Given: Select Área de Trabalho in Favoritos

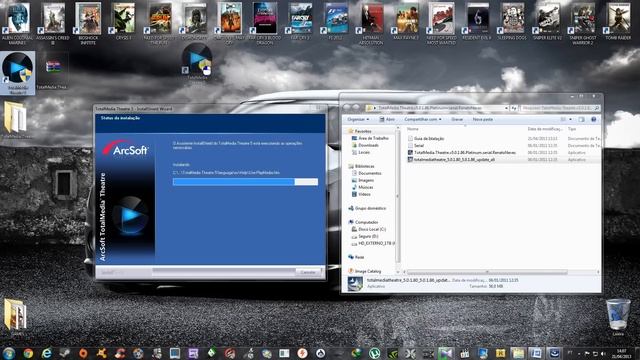Looking at the screenshot, I should 370,138.
